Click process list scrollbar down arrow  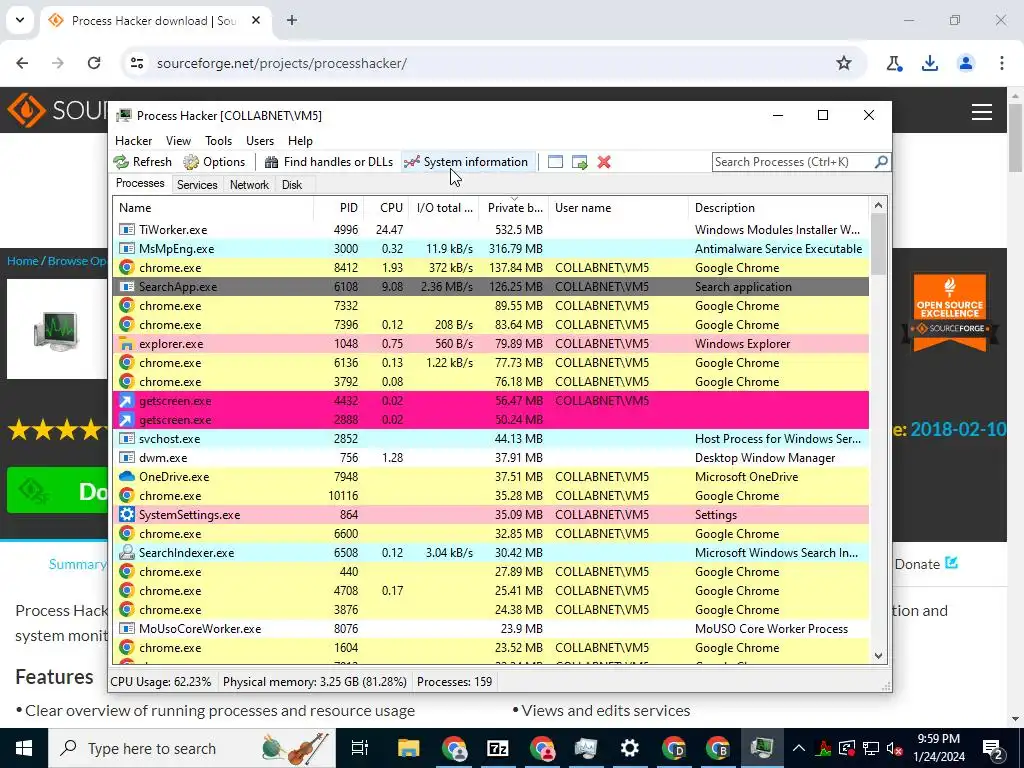coord(878,656)
